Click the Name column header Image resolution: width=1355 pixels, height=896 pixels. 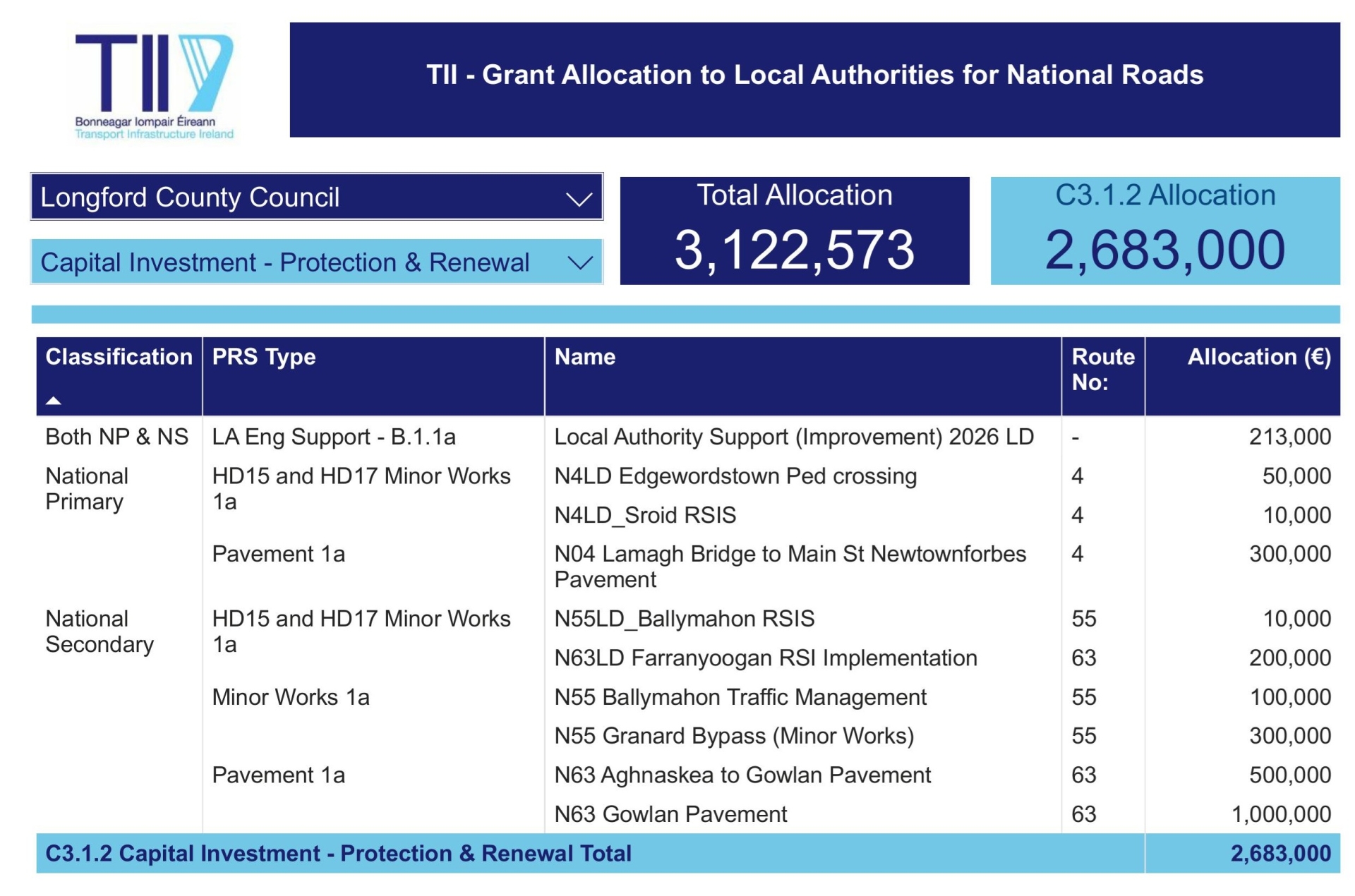pyautogui.click(x=585, y=357)
